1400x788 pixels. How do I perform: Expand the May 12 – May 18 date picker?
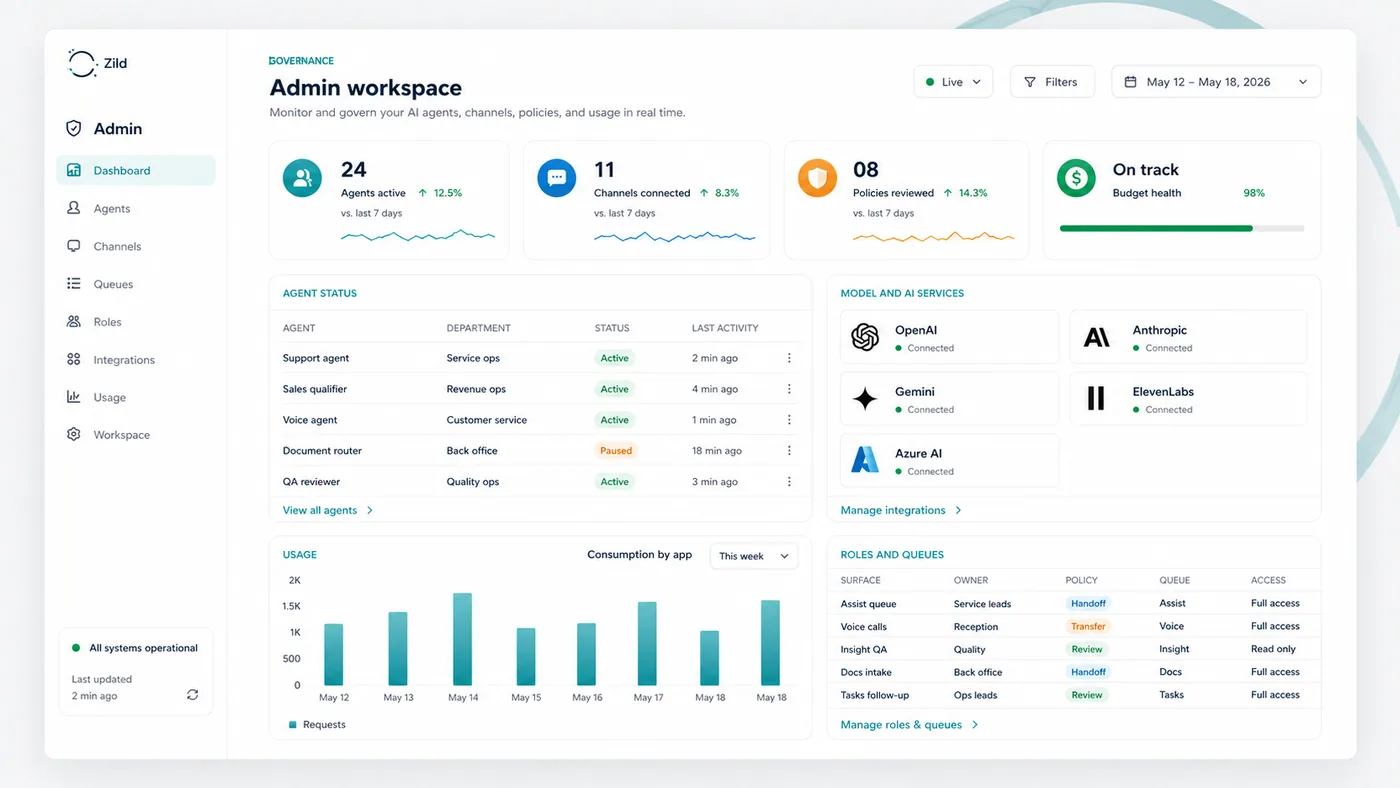1215,81
